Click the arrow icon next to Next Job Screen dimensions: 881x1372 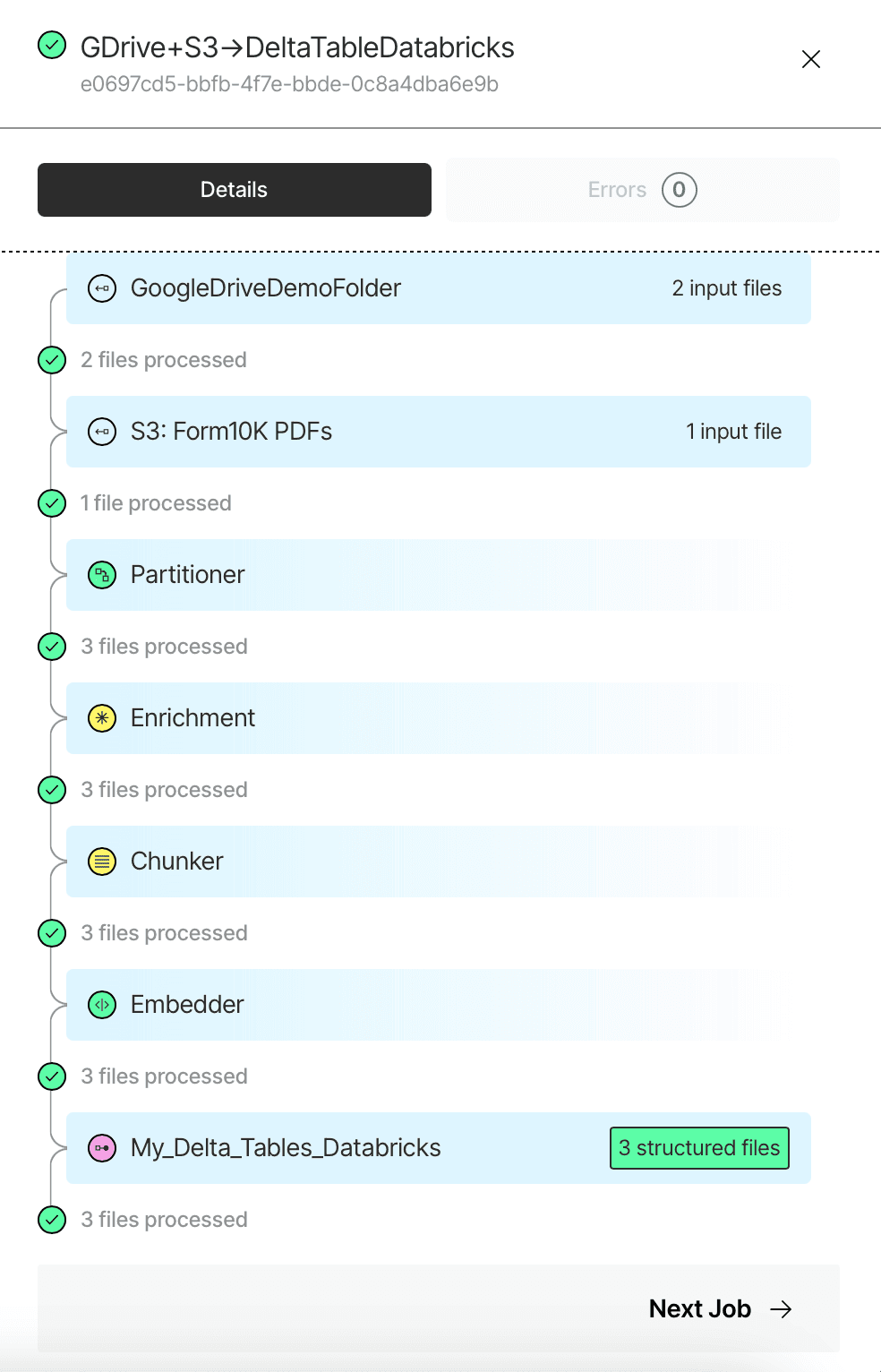[x=782, y=1309]
